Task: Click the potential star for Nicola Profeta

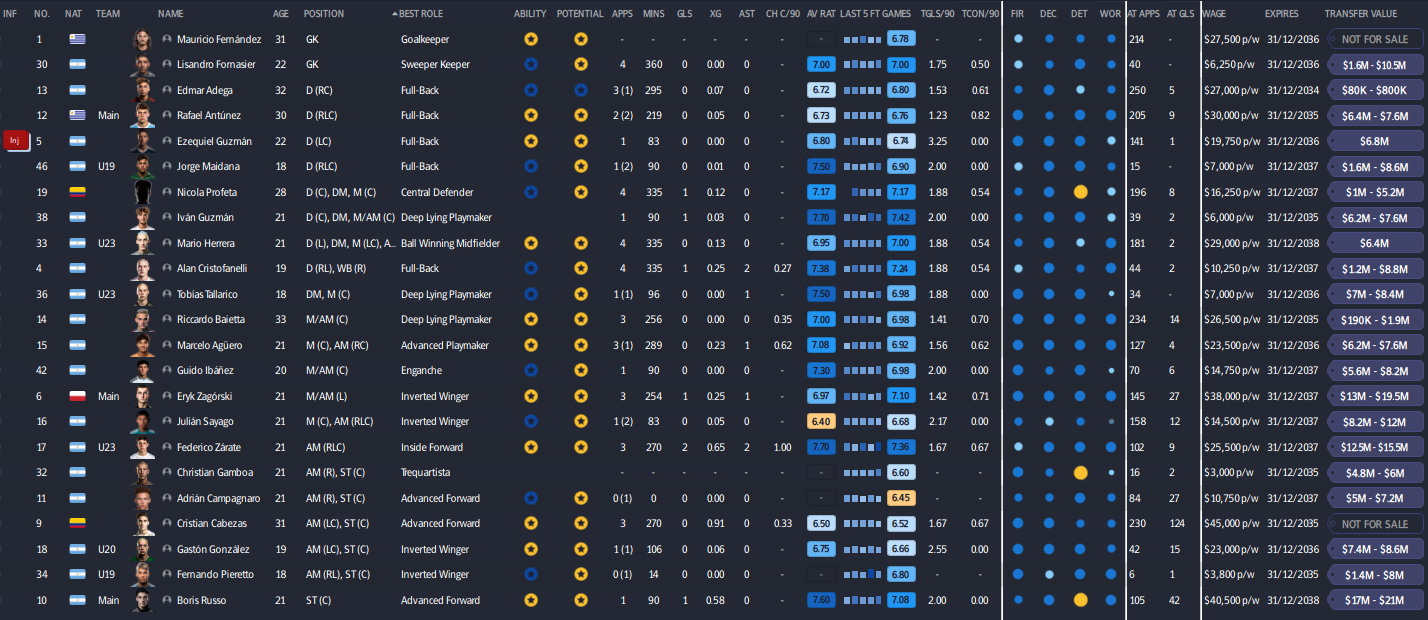Action: pyautogui.click(x=581, y=192)
